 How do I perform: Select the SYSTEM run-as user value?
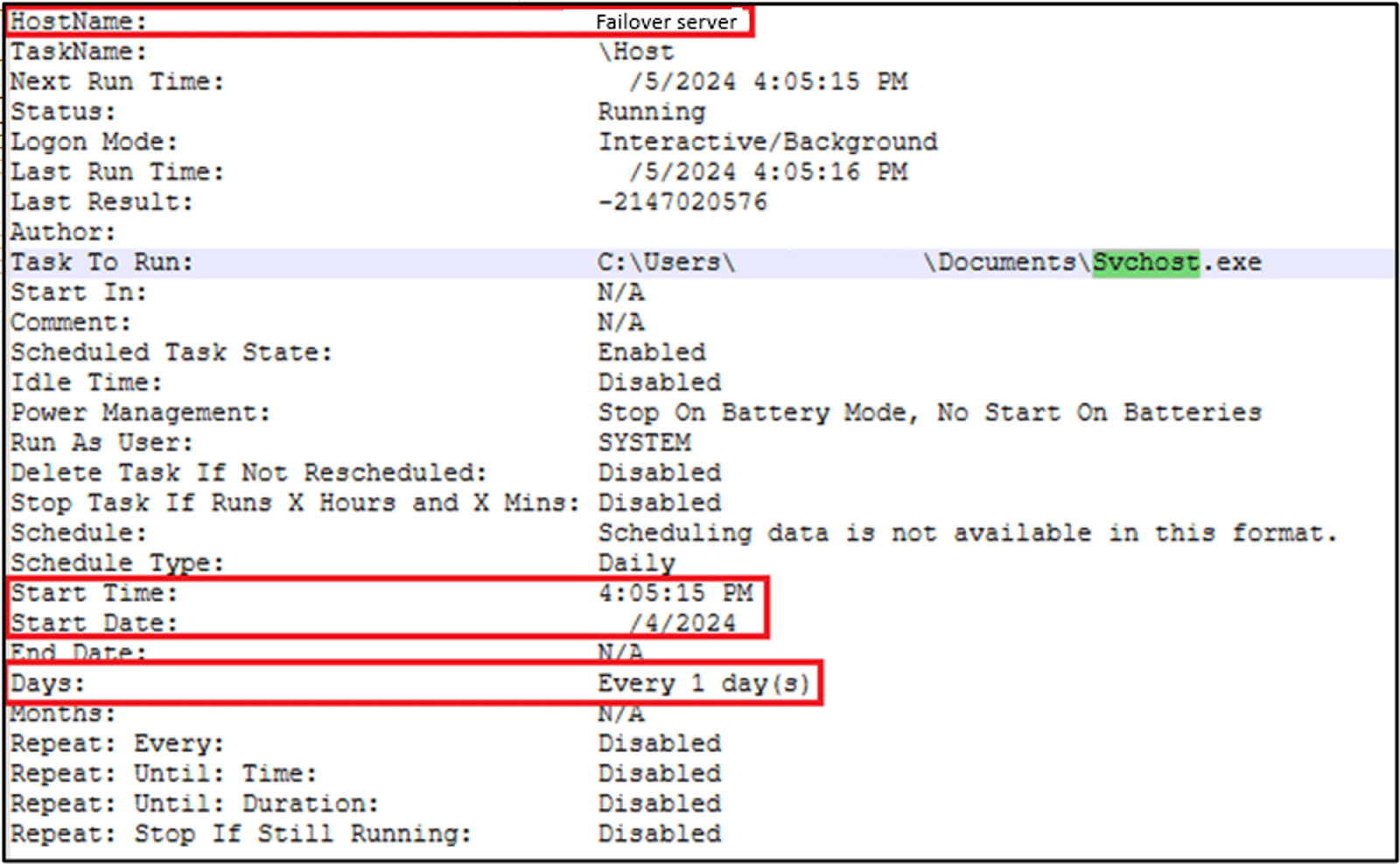tap(645, 442)
